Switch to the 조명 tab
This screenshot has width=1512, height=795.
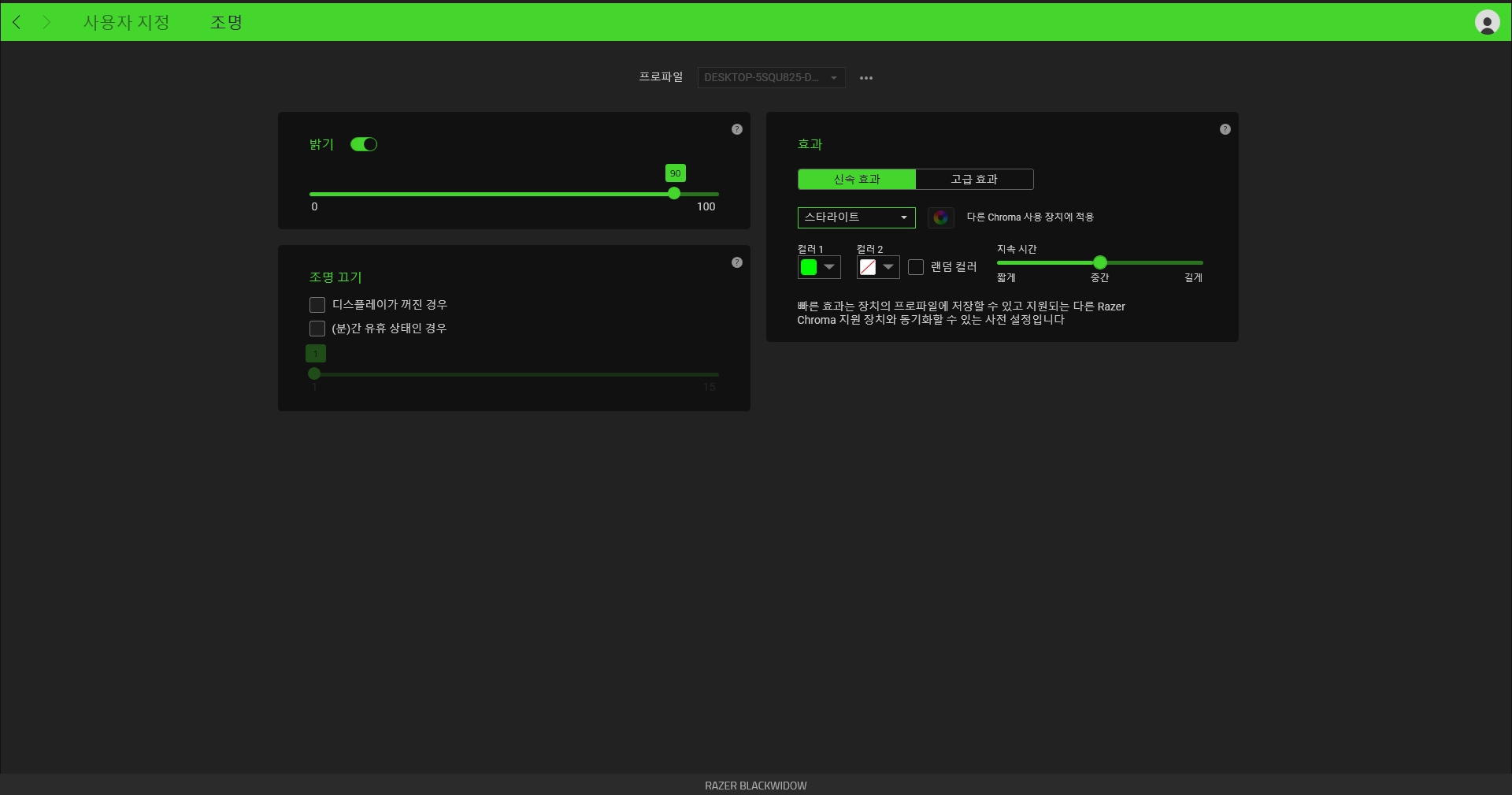226,22
